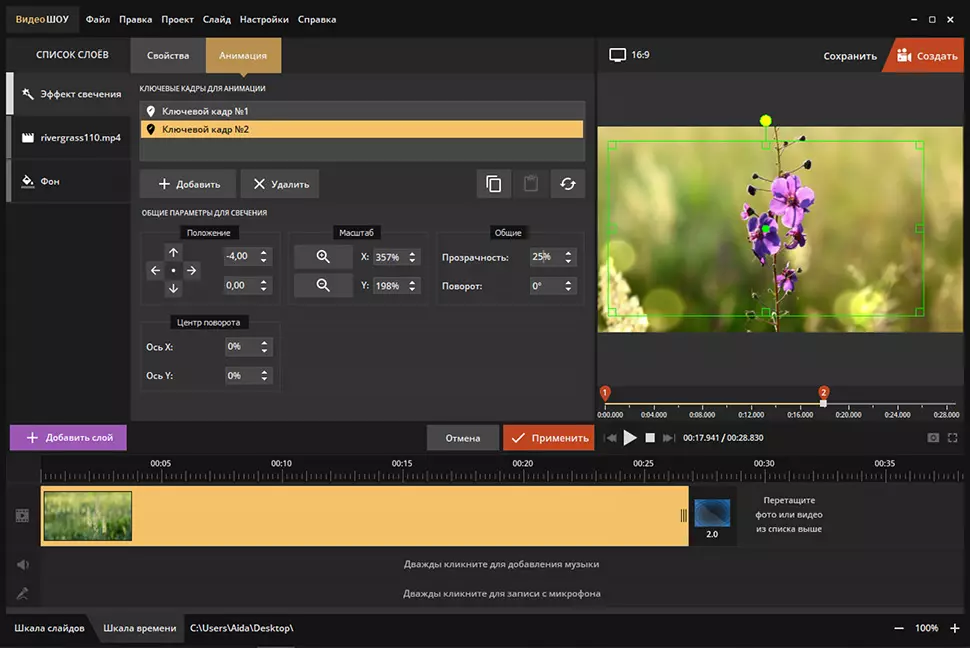Zoom out timeline with minus icon
This screenshot has width=970, height=648.
[x=899, y=628]
